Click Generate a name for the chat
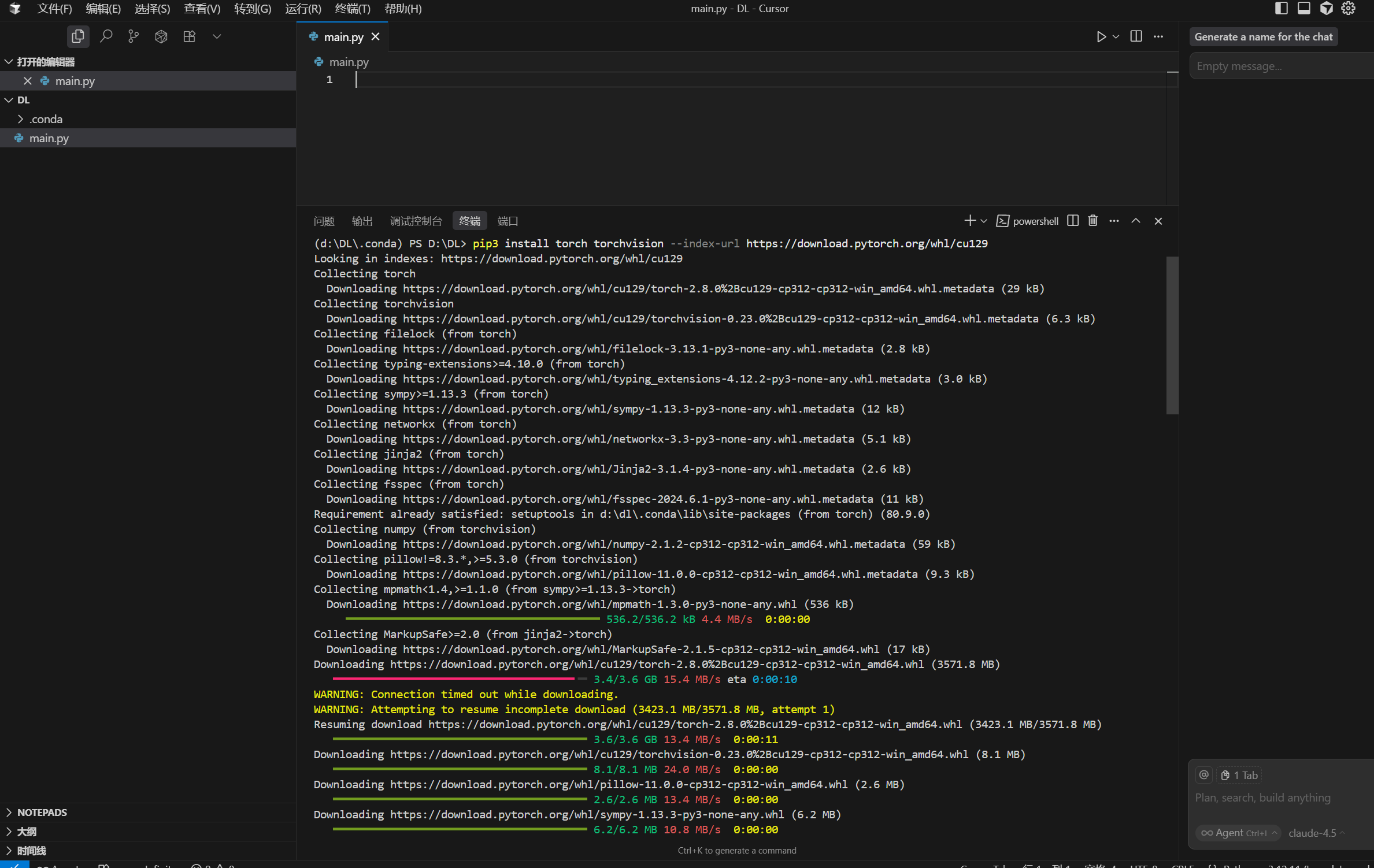 [1263, 36]
